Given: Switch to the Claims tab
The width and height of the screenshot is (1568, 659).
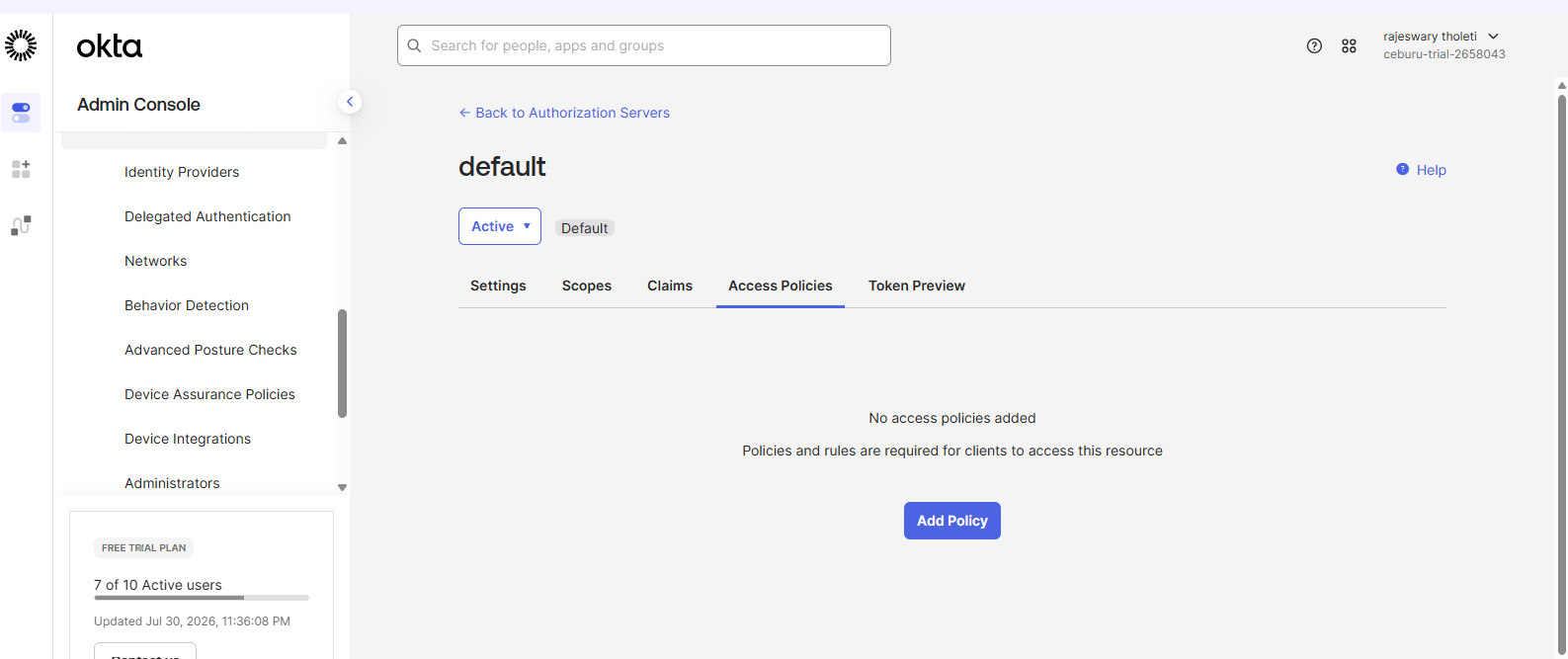Looking at the screenshot, I should (670, 286).
